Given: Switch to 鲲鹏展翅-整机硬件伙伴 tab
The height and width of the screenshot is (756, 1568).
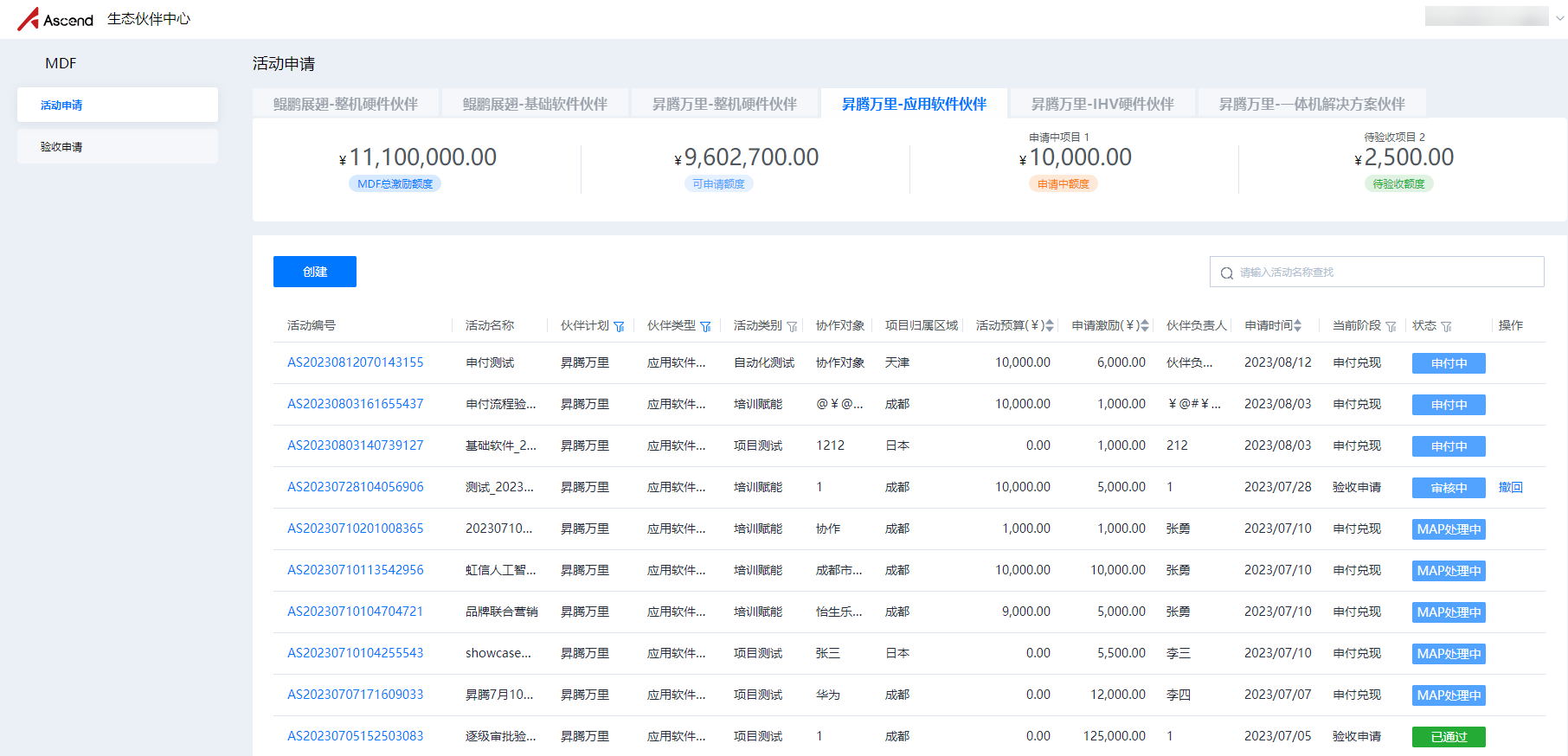Looking at the screenshot, I should (345, 104).
